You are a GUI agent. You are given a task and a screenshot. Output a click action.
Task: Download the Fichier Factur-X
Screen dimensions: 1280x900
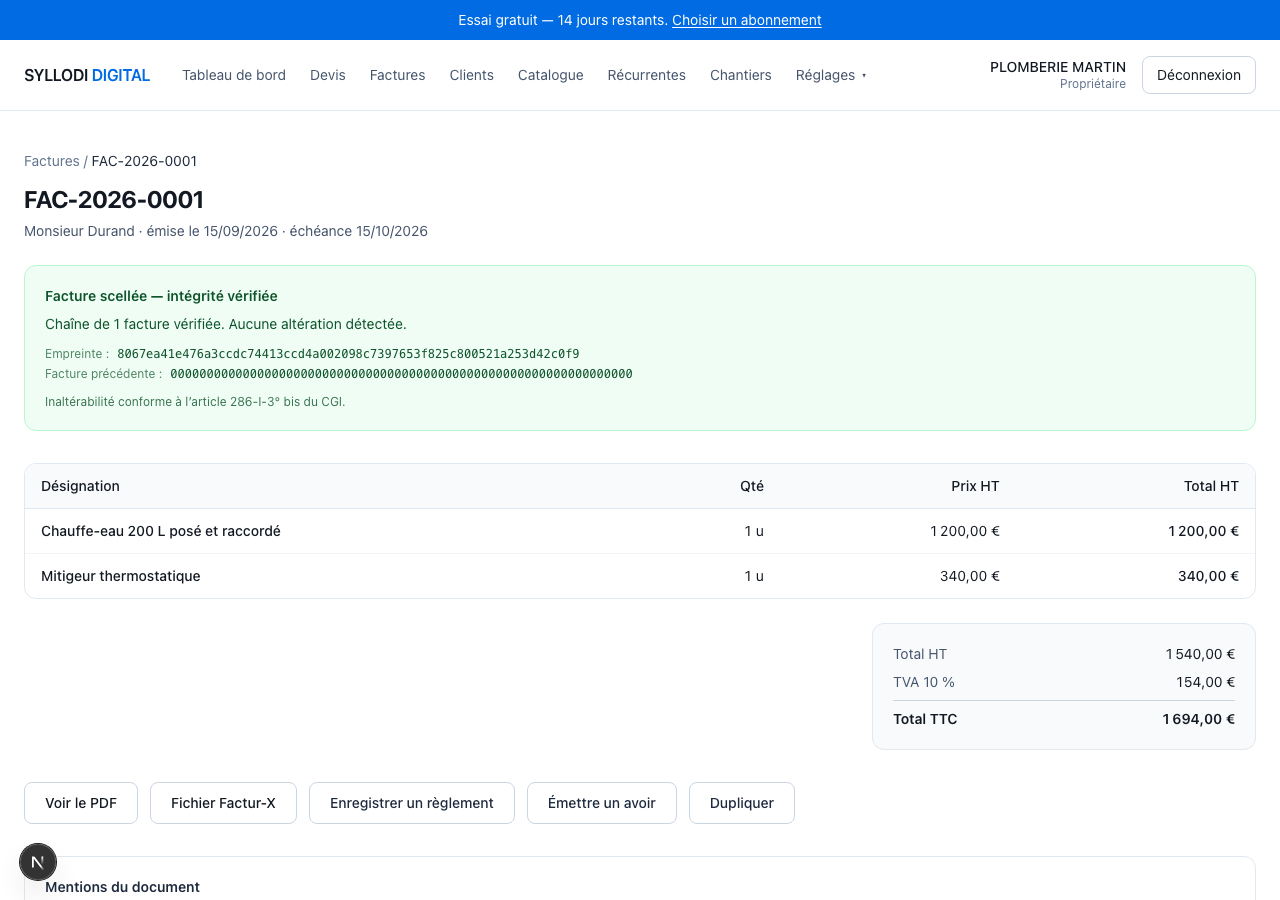(x=223, y=803)
